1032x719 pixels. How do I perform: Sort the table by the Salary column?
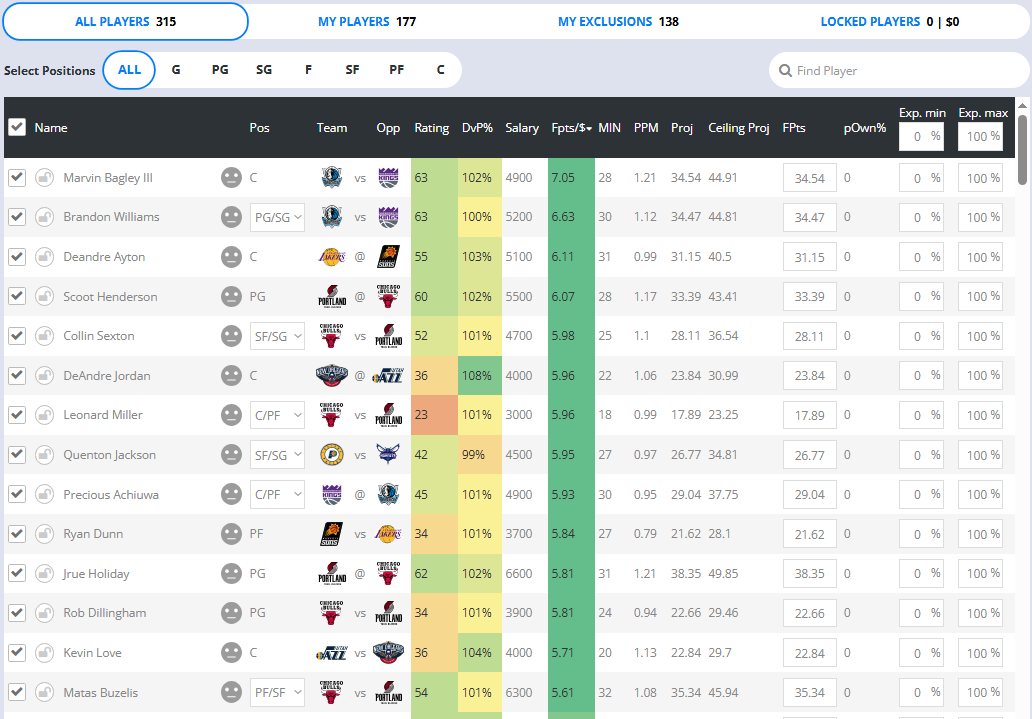pyautogui.click(x=522, y=128)
